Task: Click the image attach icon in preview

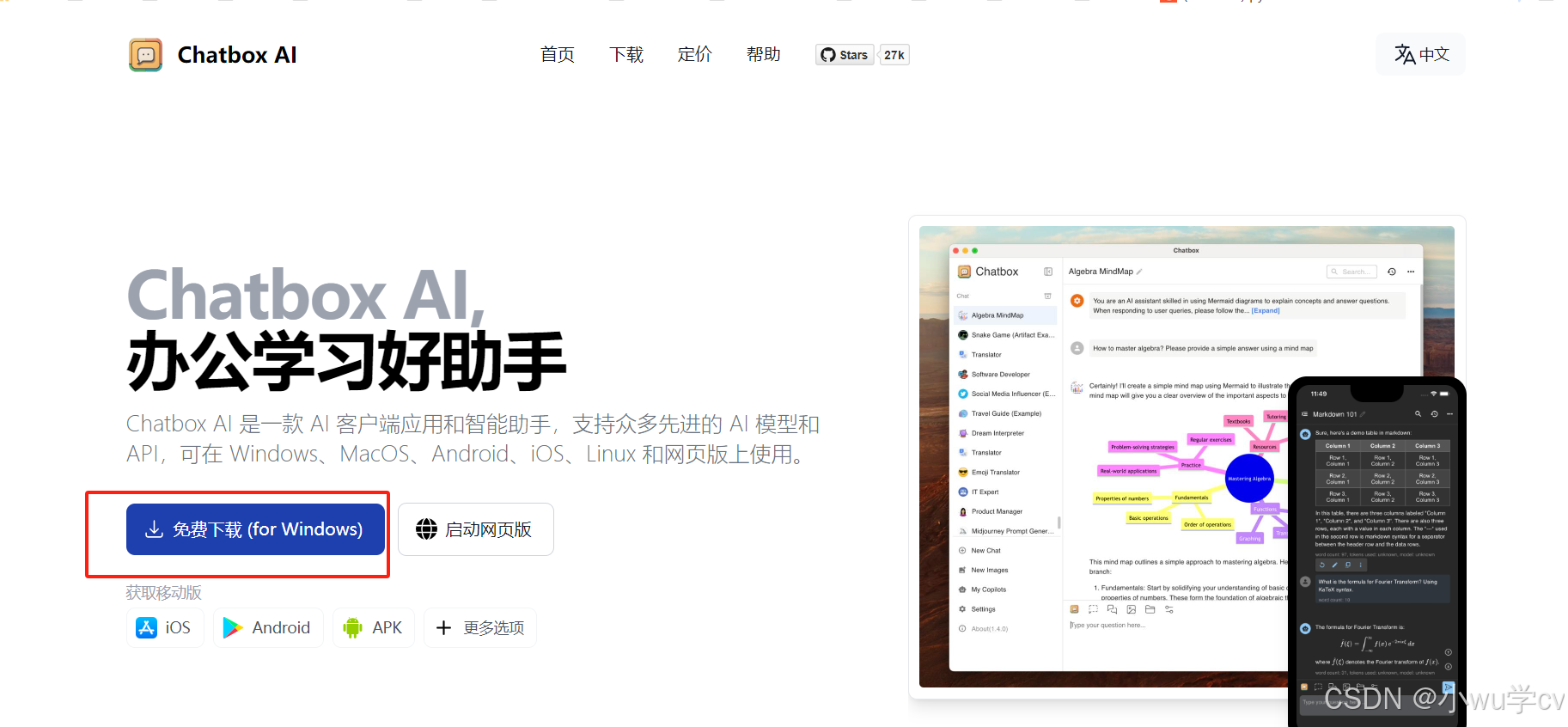Action: click(1131, 609)
